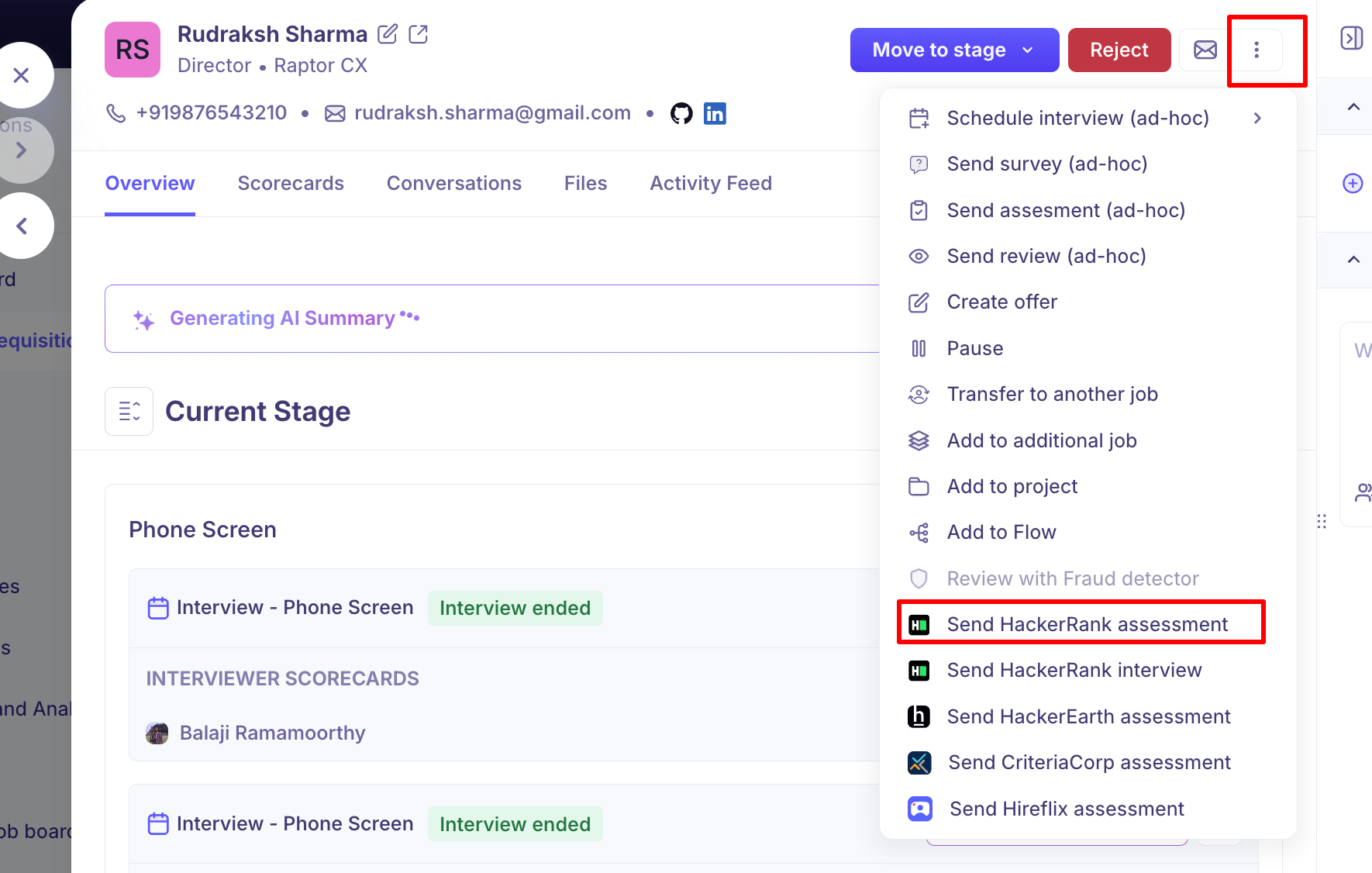Screen dimensions: 1372x873
Task: Click Balaji Ramamoorthy interviewer name
Action: [x=272, y=733]
